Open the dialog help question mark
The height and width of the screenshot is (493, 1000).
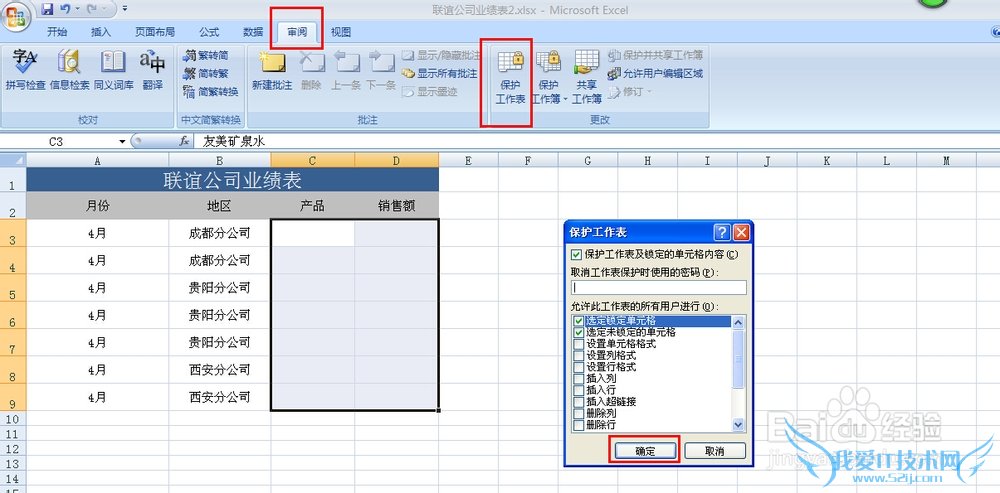(x=721, y=232)
